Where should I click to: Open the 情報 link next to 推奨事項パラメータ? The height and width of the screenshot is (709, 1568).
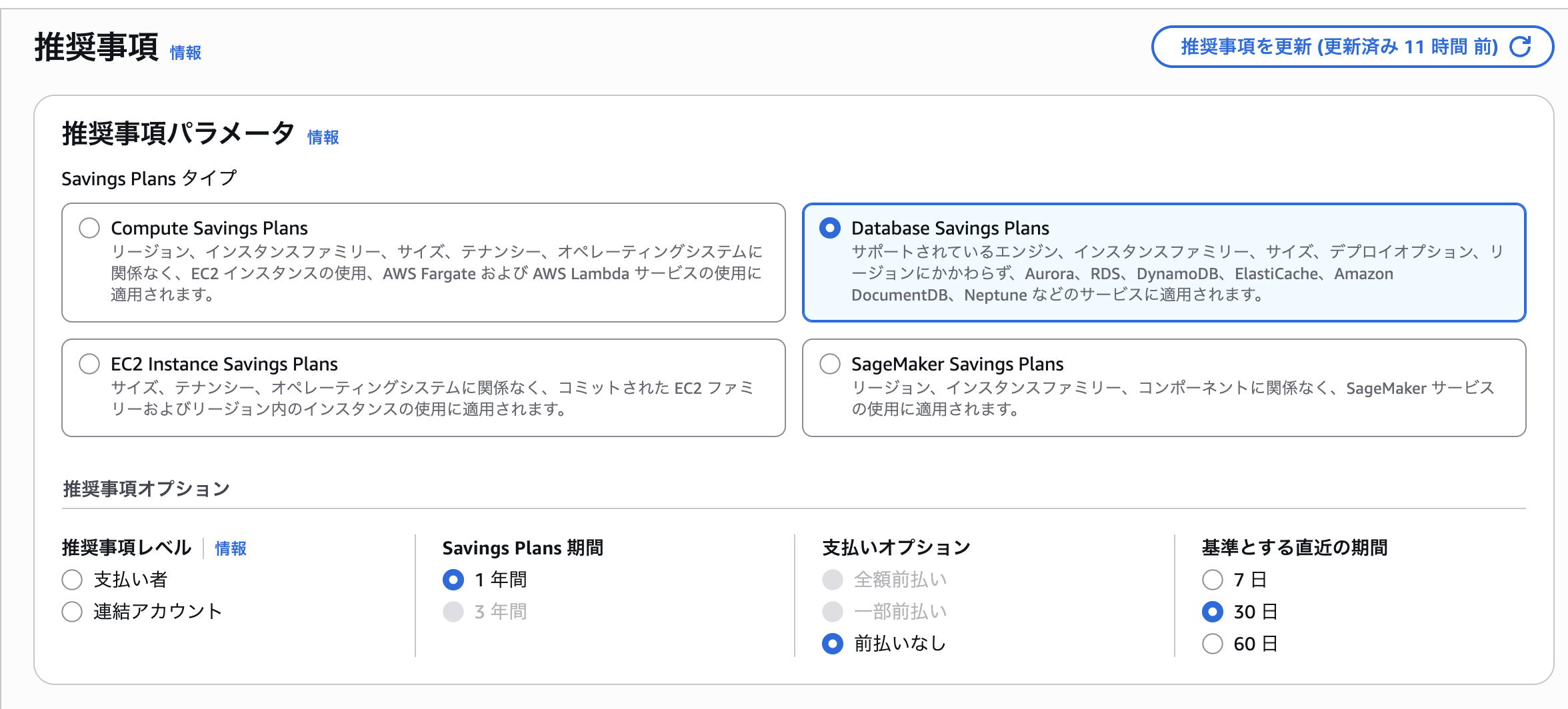tap(323, 137)
